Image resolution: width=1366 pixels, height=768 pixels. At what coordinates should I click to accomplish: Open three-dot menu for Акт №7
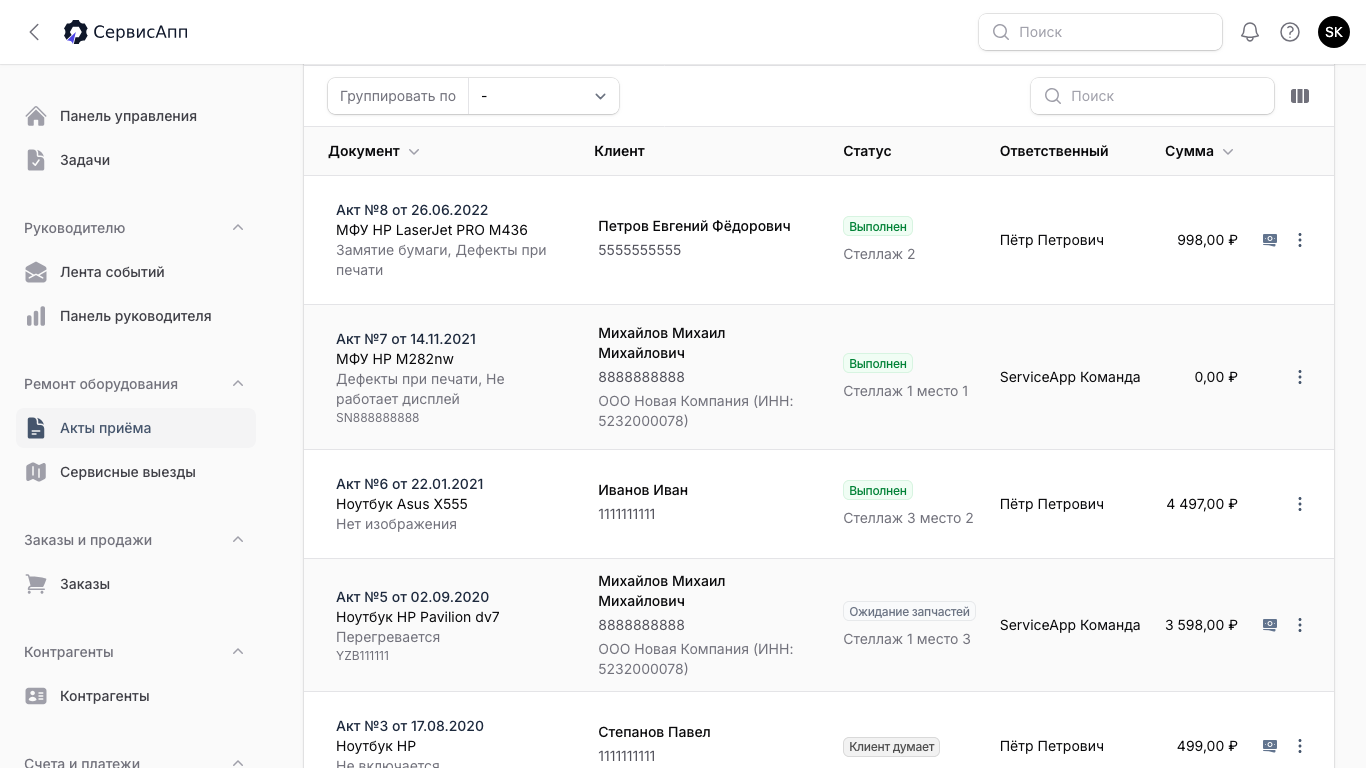(x=1300, y=377)
